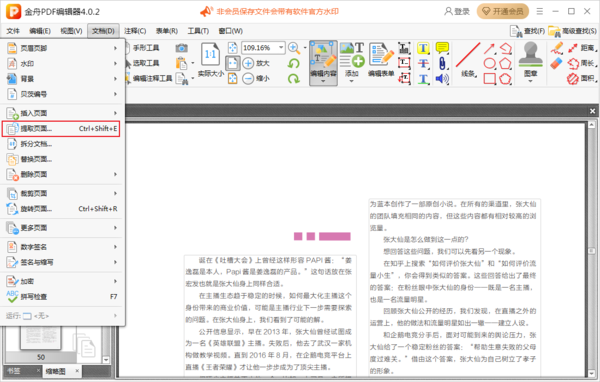Open the zoom percentage 109.16% dropdown
This screenshot has width=600, height=382.
click(x=281, y=48)
